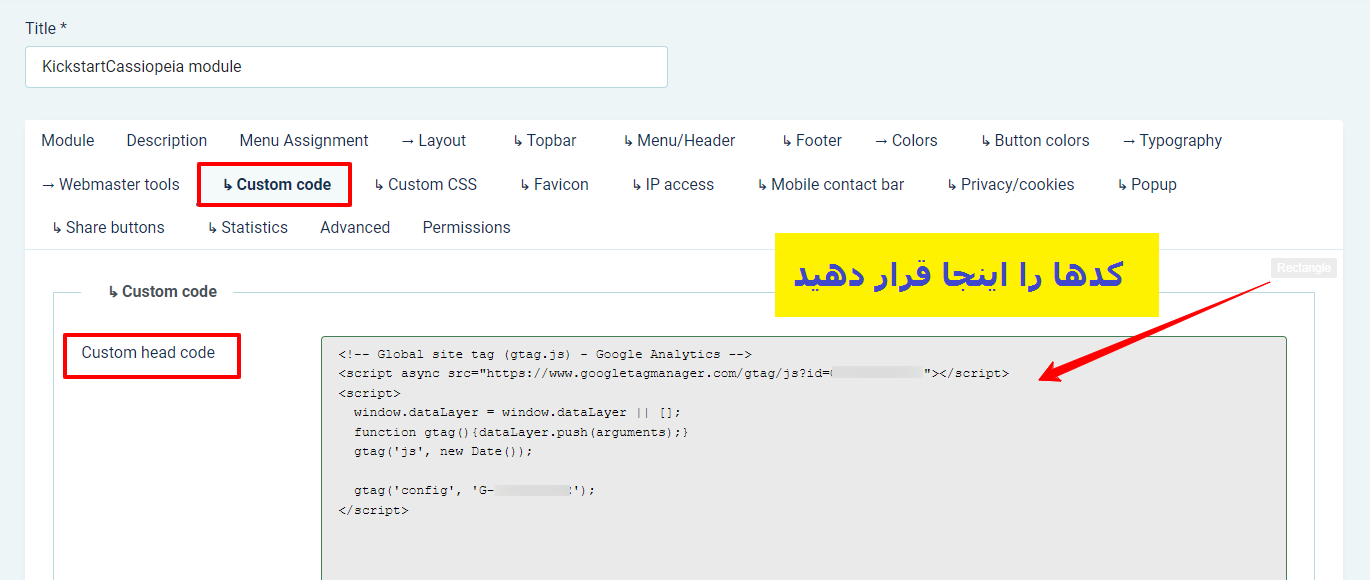1370x580 pixels.
Task: Open the Layout tab
Action: tap(432, 140)
